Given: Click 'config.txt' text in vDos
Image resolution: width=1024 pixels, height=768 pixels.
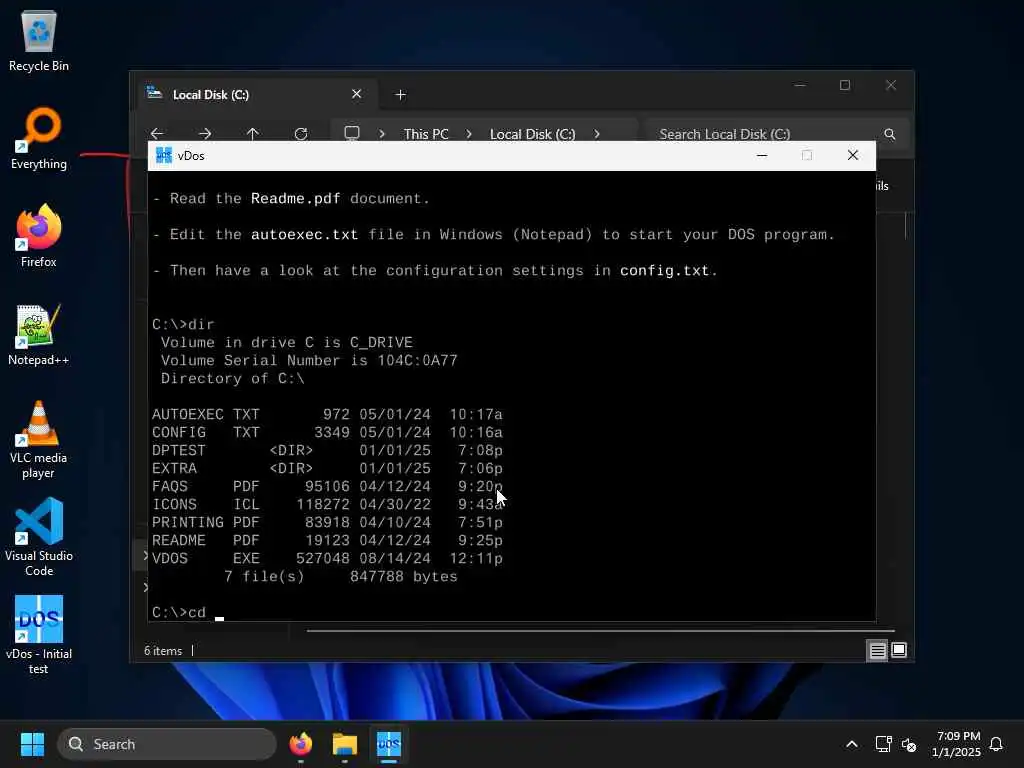Looking at the screenshot, I should [x=664, y=270].
